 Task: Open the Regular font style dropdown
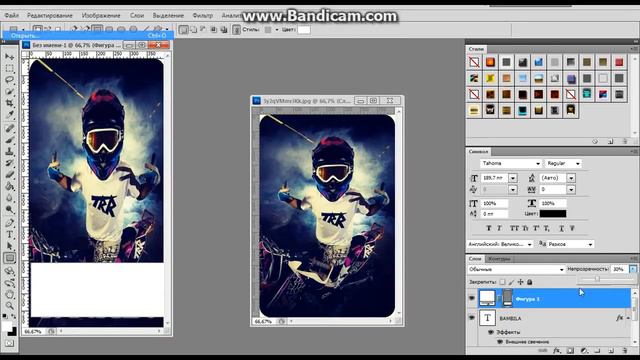[578, 163]
